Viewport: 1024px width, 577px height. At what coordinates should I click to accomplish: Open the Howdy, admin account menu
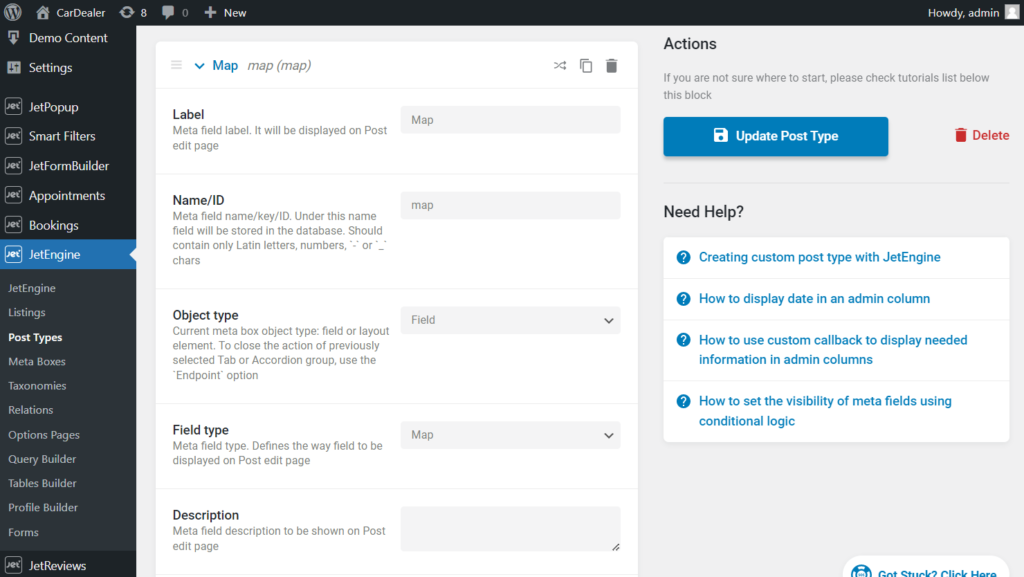click(x=973, y=12)
